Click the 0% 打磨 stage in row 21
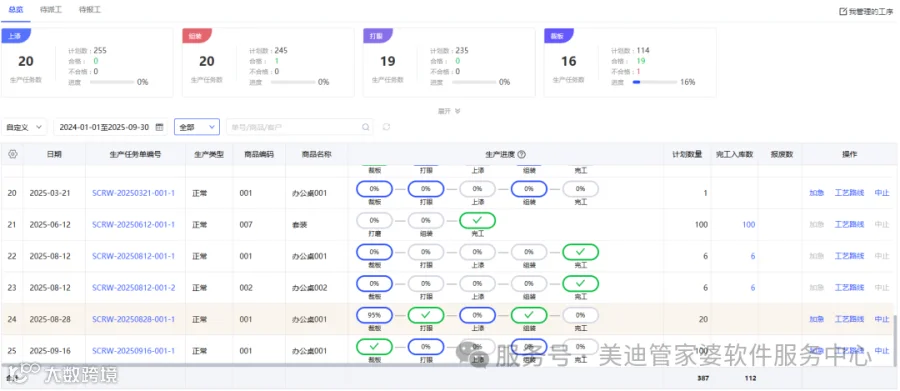 tap(374, 220)
